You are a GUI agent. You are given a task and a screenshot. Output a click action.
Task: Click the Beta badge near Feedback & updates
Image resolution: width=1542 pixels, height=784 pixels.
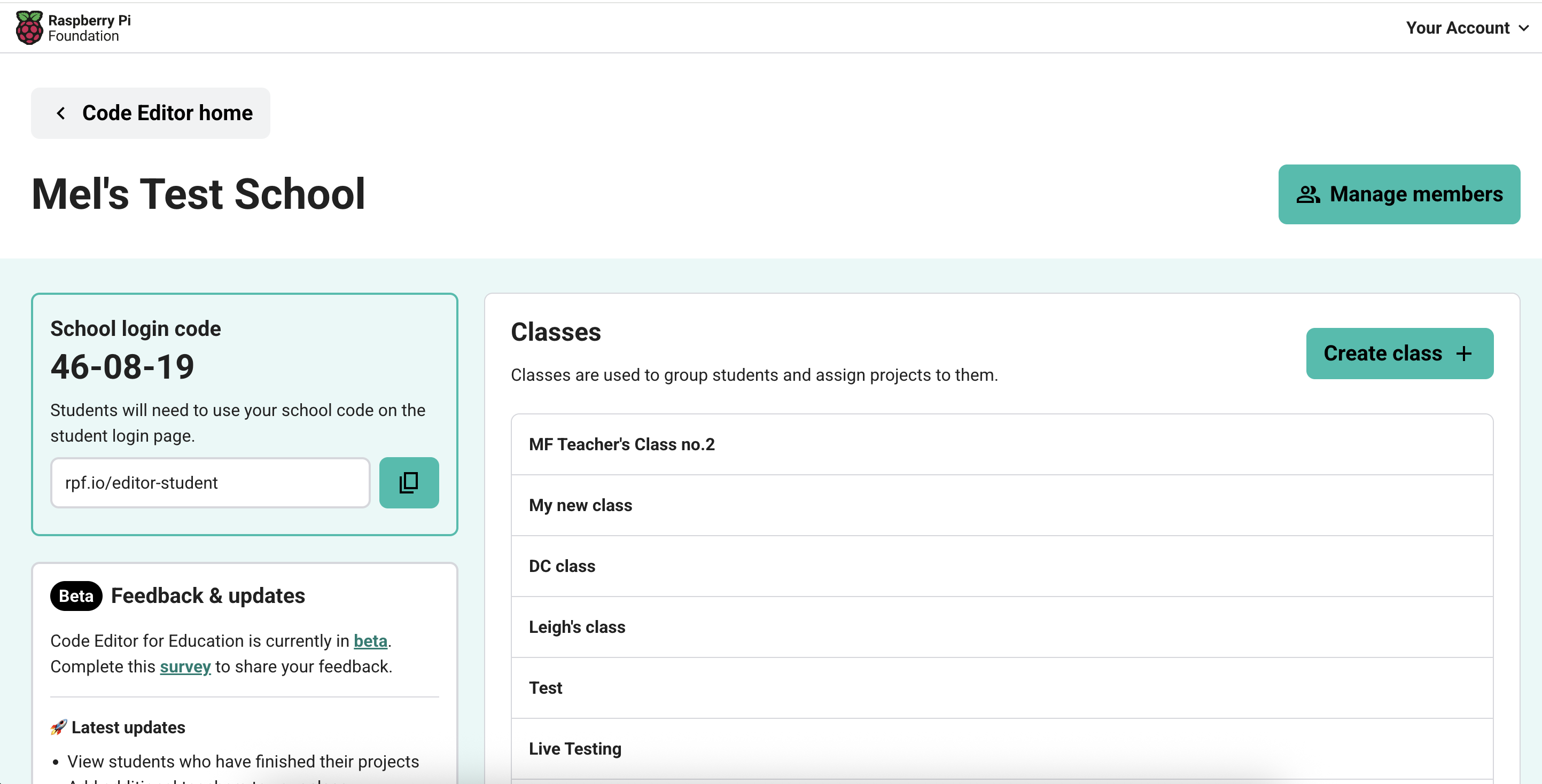[75, 595]
